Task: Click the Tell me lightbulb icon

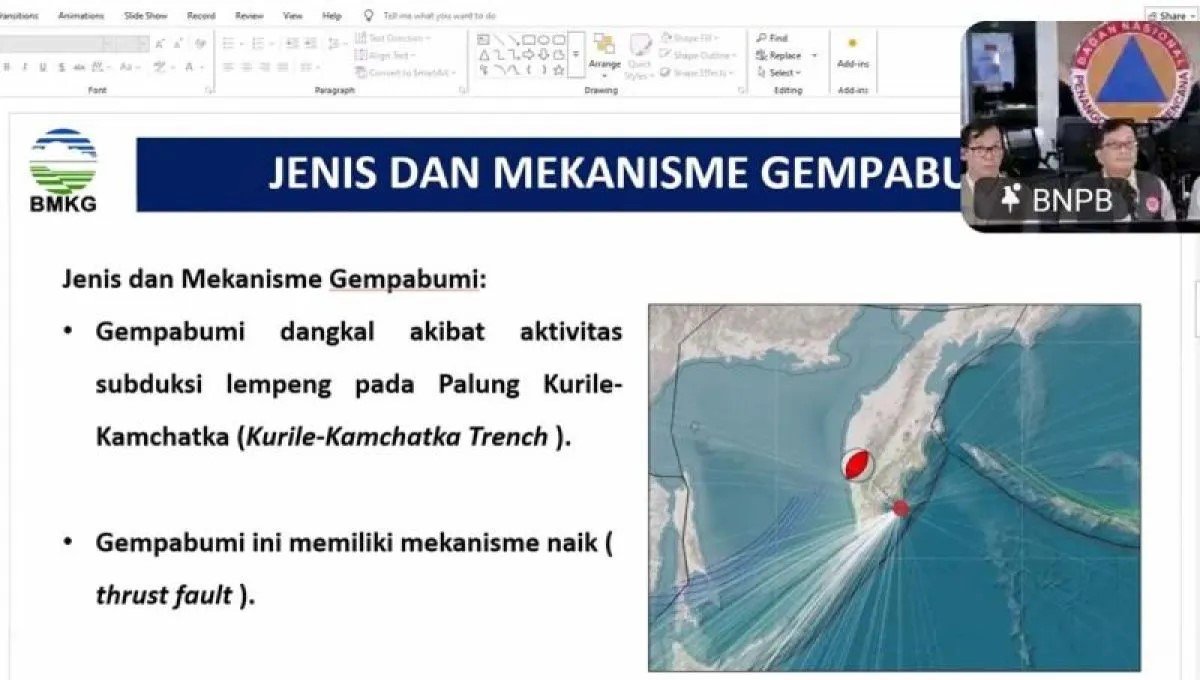Action: click(368, 16)
